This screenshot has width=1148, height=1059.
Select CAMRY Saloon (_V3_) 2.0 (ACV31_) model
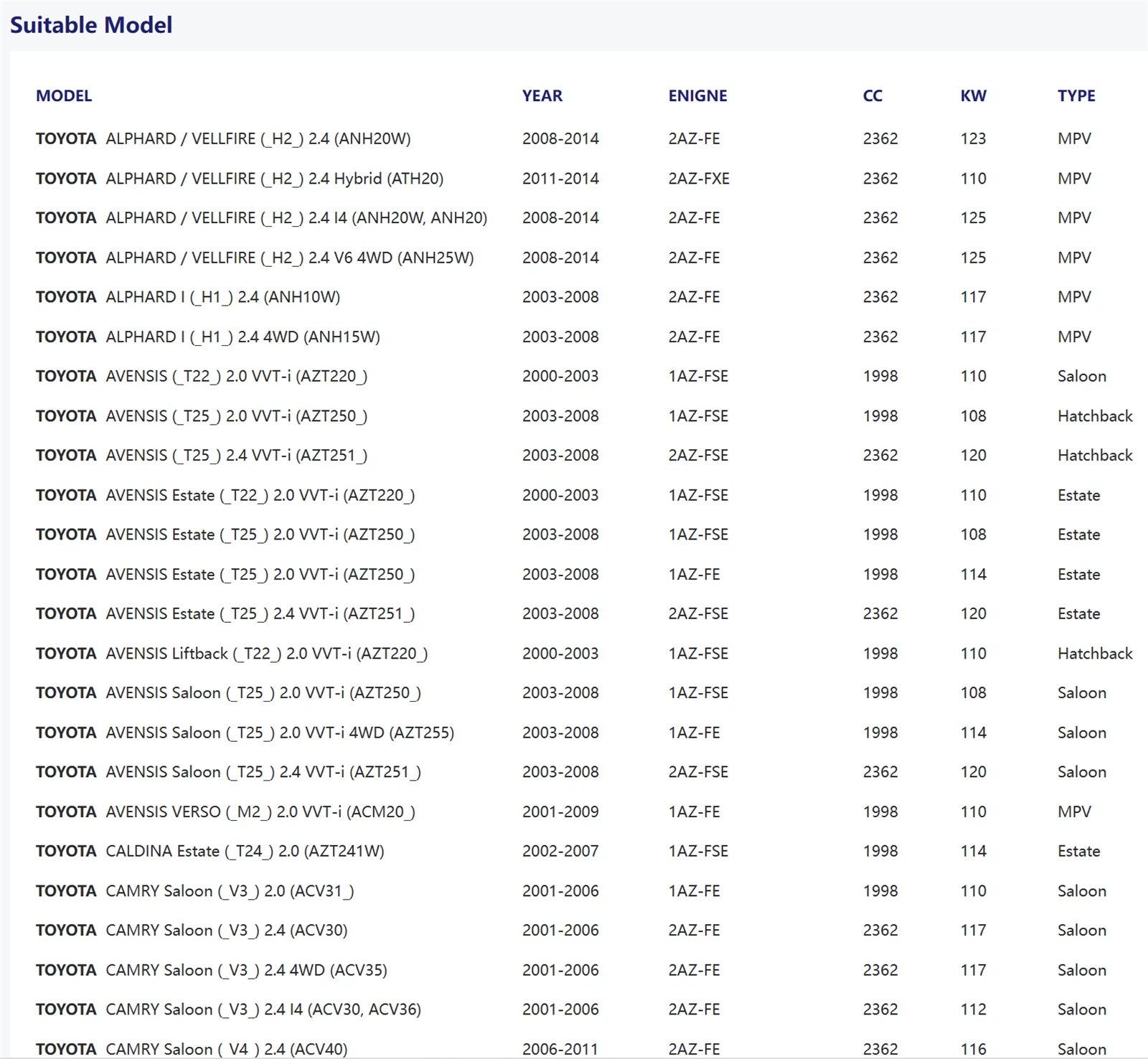tap(195, 891)
